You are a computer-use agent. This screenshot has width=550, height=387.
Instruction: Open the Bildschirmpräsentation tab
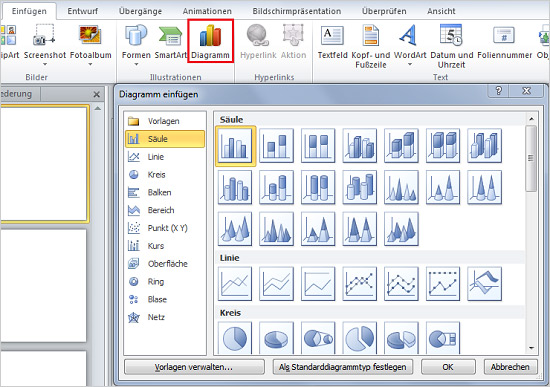297,11
